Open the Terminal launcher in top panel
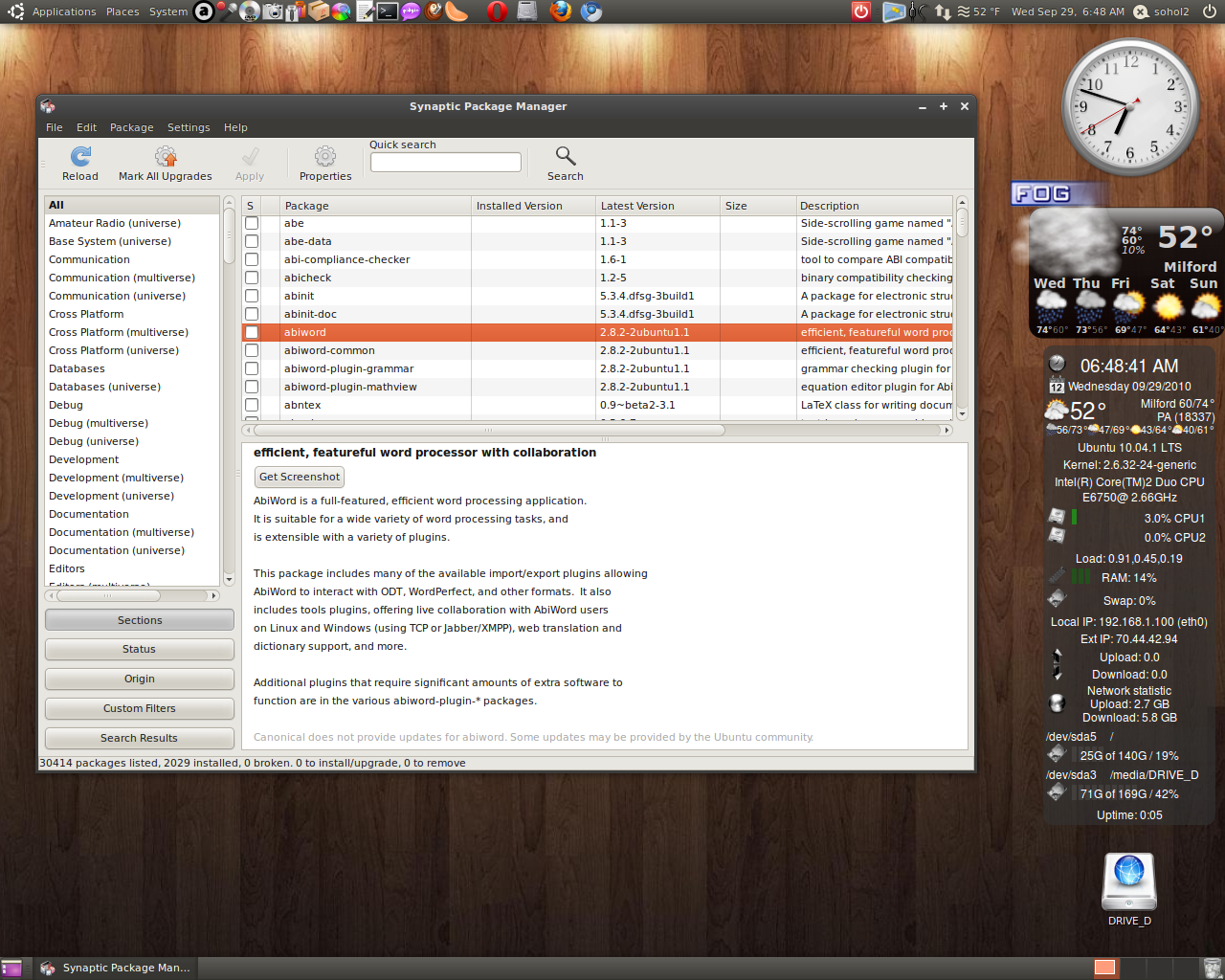 pos(387,11)
